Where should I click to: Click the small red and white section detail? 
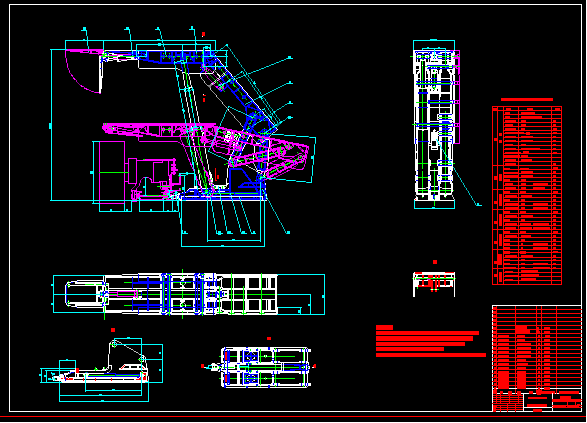(434, 283)
